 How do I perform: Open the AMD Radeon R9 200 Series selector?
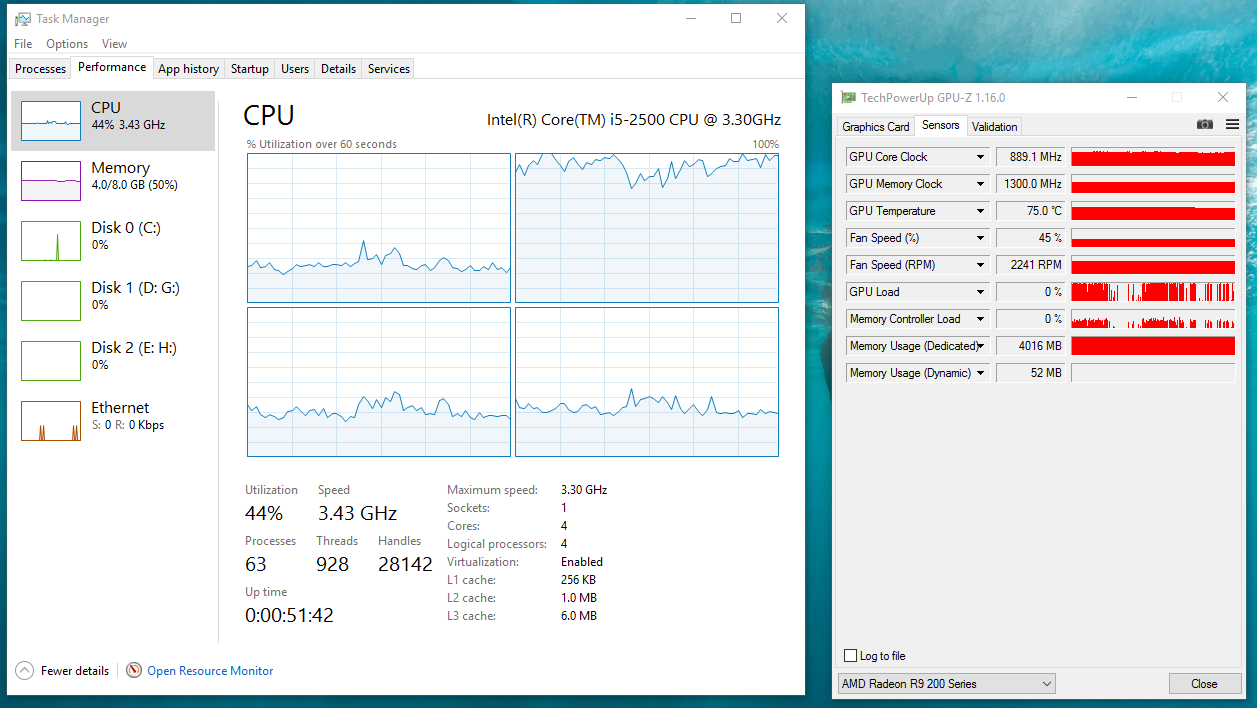pos(947,684)
